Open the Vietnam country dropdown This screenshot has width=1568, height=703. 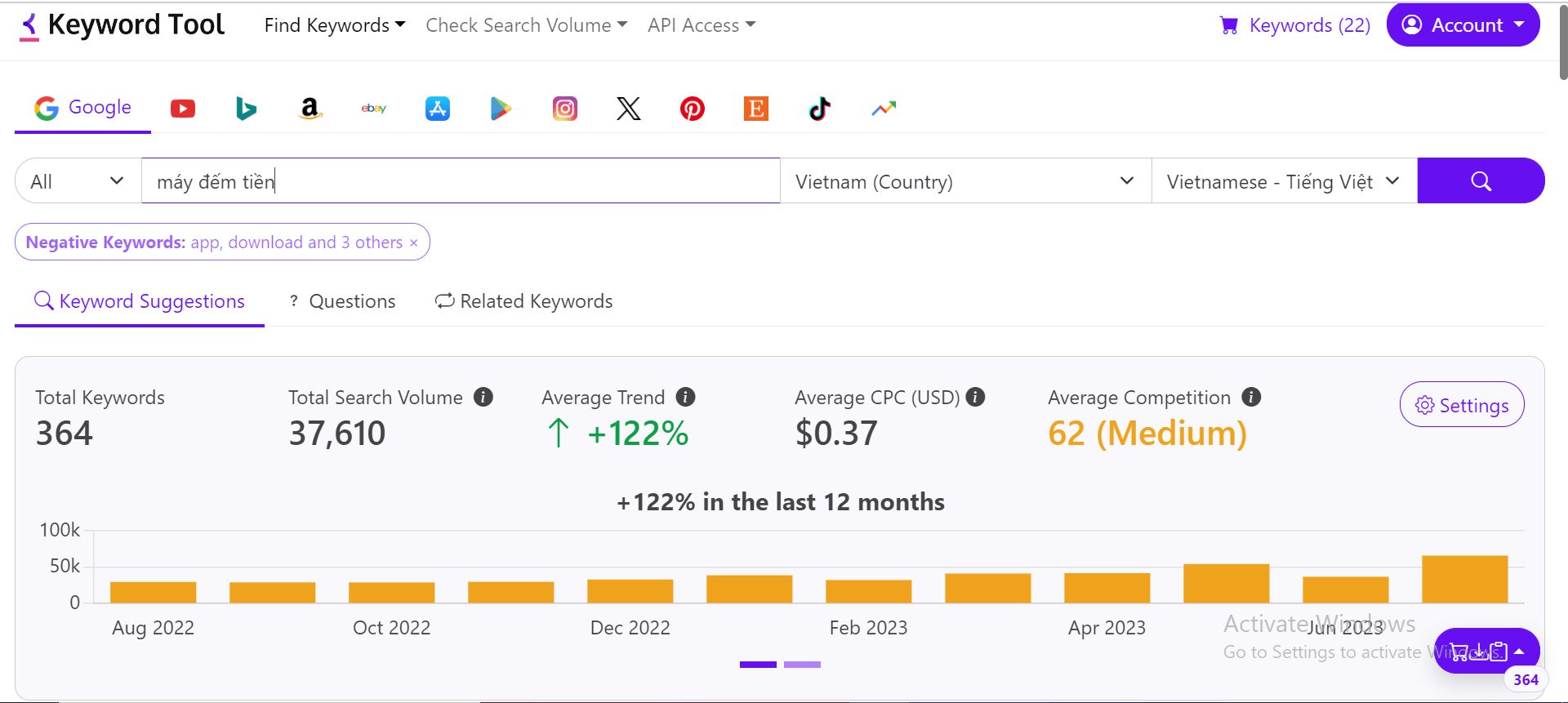(x=965, y=181)
